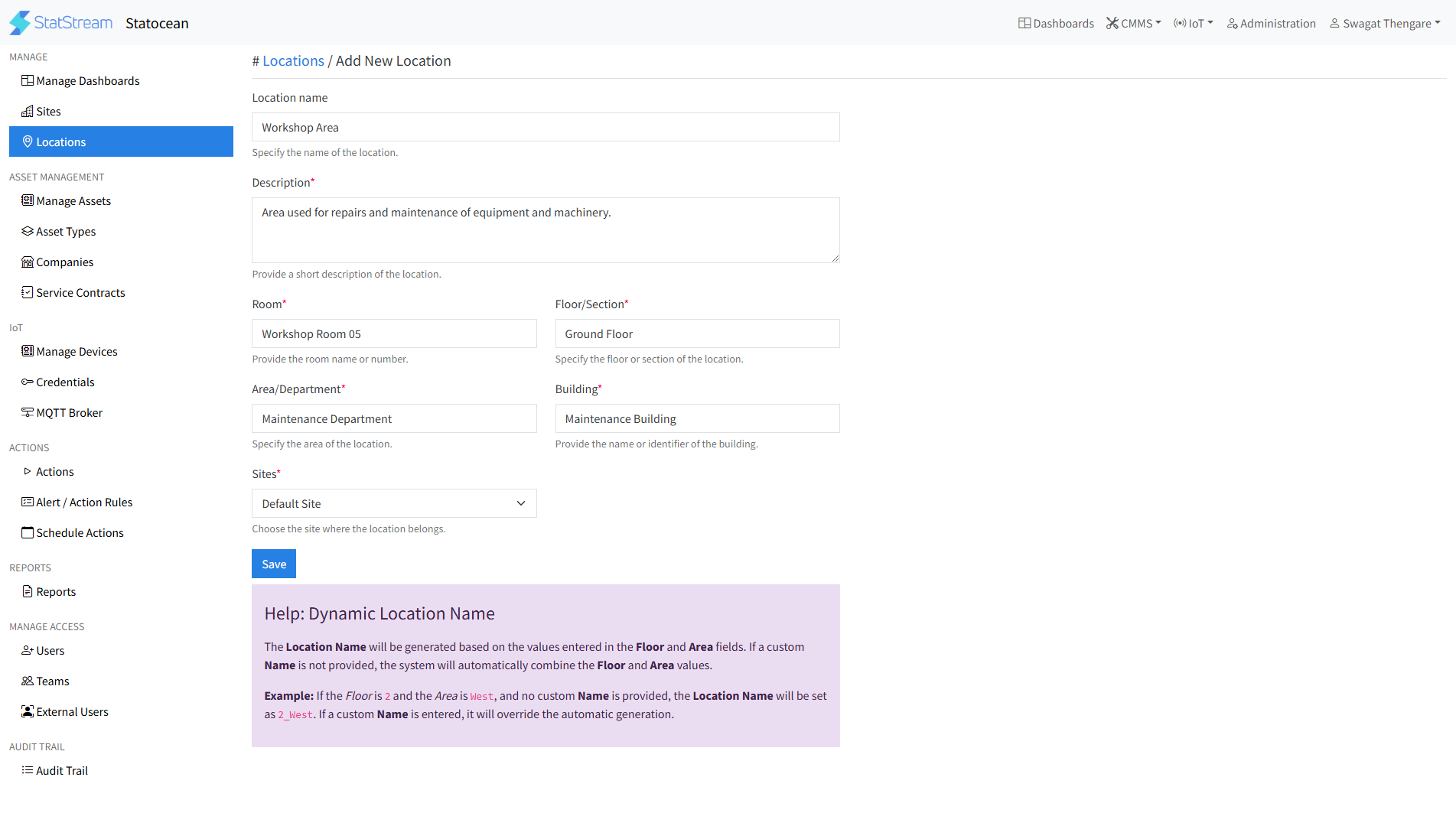Focus the Location name input field
The height and width of the screenshot is (813, 1456).
[545, 127]
